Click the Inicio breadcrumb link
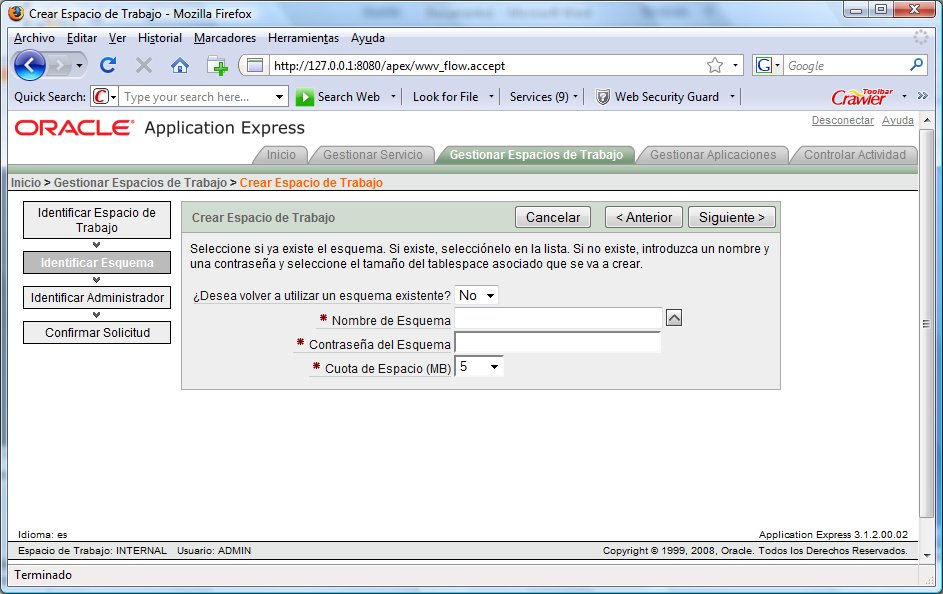 (26, 183)
